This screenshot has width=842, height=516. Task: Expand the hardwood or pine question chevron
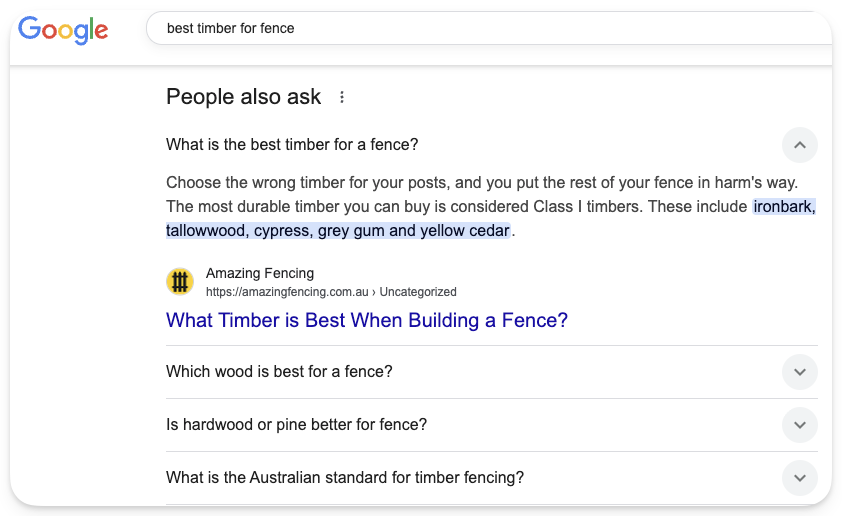799,425
